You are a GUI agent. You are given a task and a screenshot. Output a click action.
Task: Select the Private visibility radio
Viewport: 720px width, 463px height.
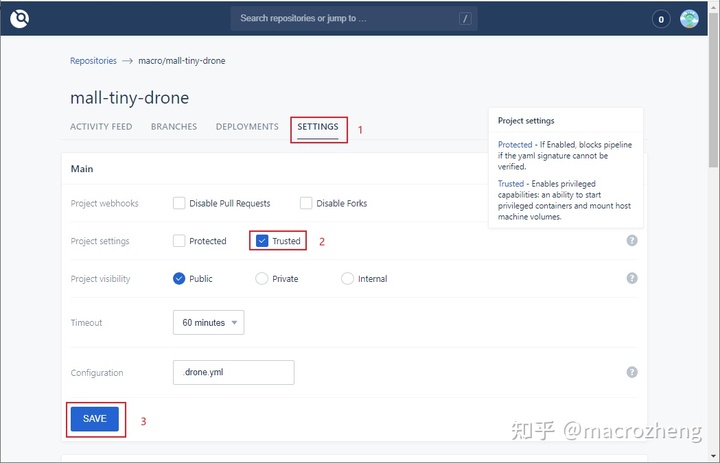pos(261,278)
